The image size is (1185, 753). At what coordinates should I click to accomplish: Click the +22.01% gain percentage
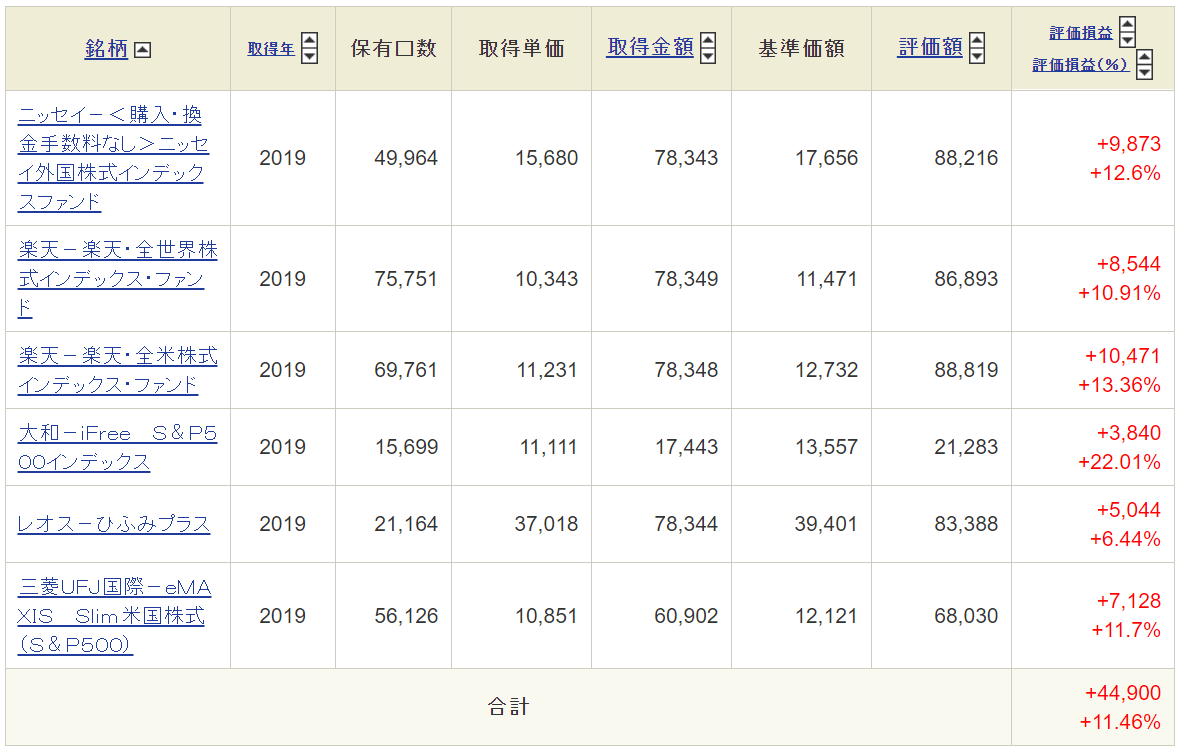pyautogui.click(x=1119, y=461)
